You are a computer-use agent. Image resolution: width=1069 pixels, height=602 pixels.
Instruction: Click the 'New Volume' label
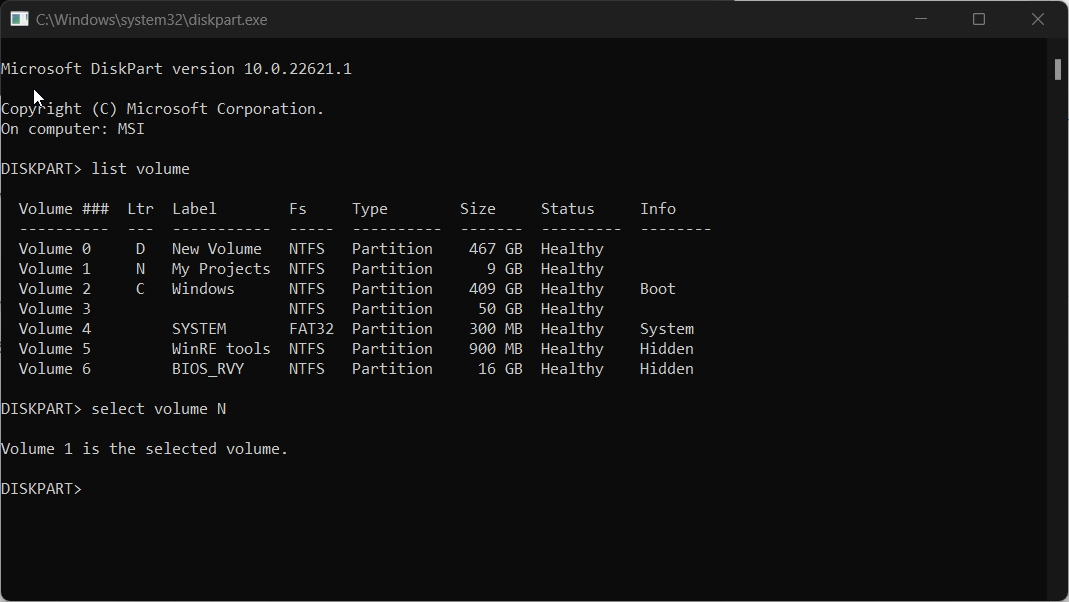[x=217, y=249]
